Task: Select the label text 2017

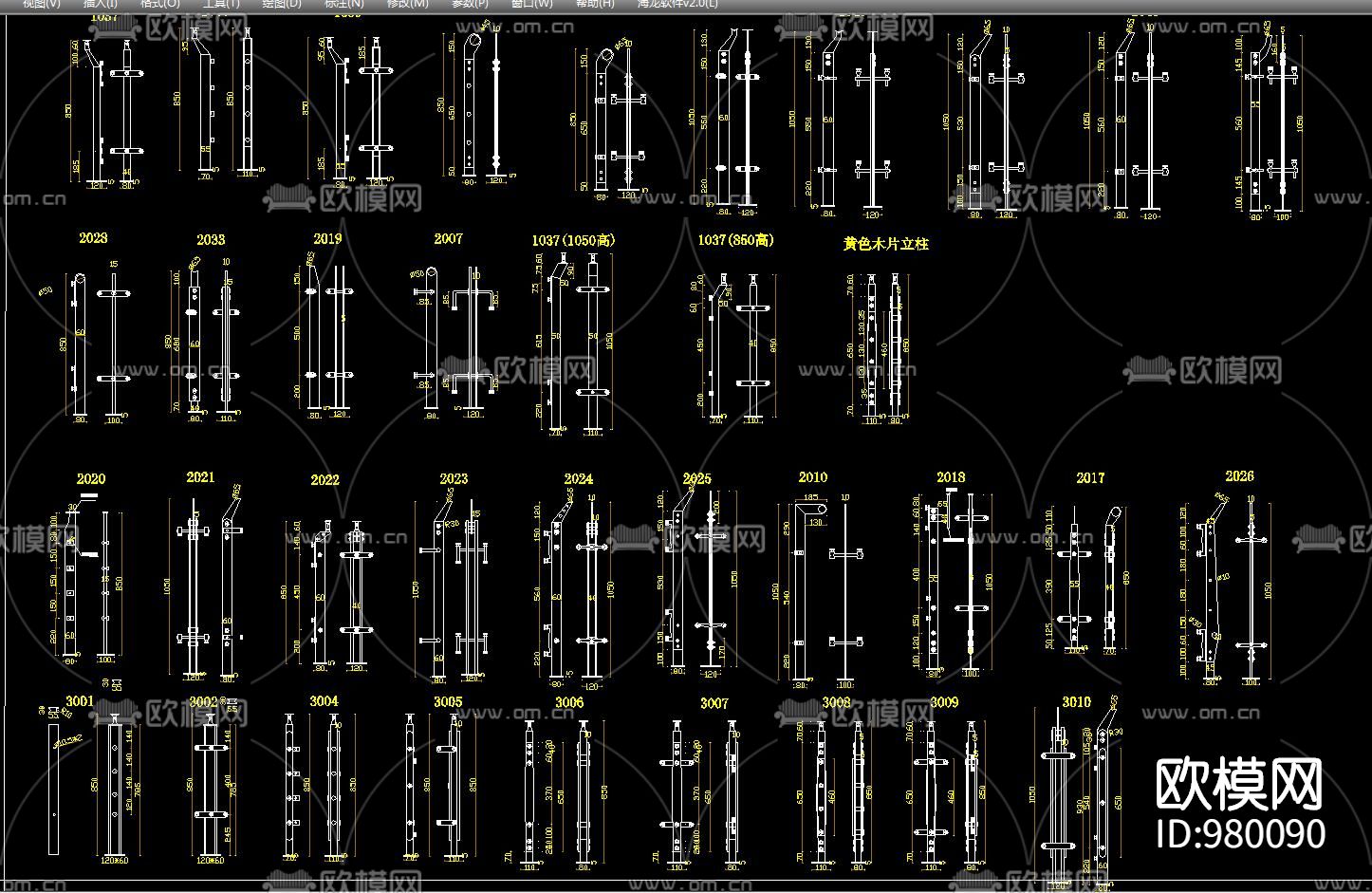Action: coord(1090,478)
